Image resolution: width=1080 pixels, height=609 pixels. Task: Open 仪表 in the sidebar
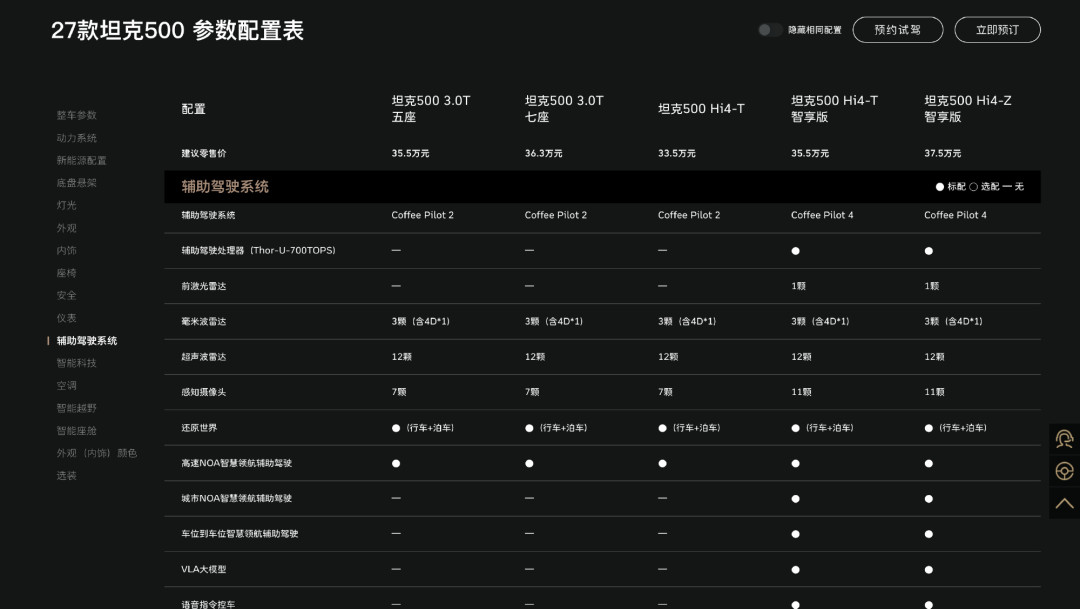67,318
